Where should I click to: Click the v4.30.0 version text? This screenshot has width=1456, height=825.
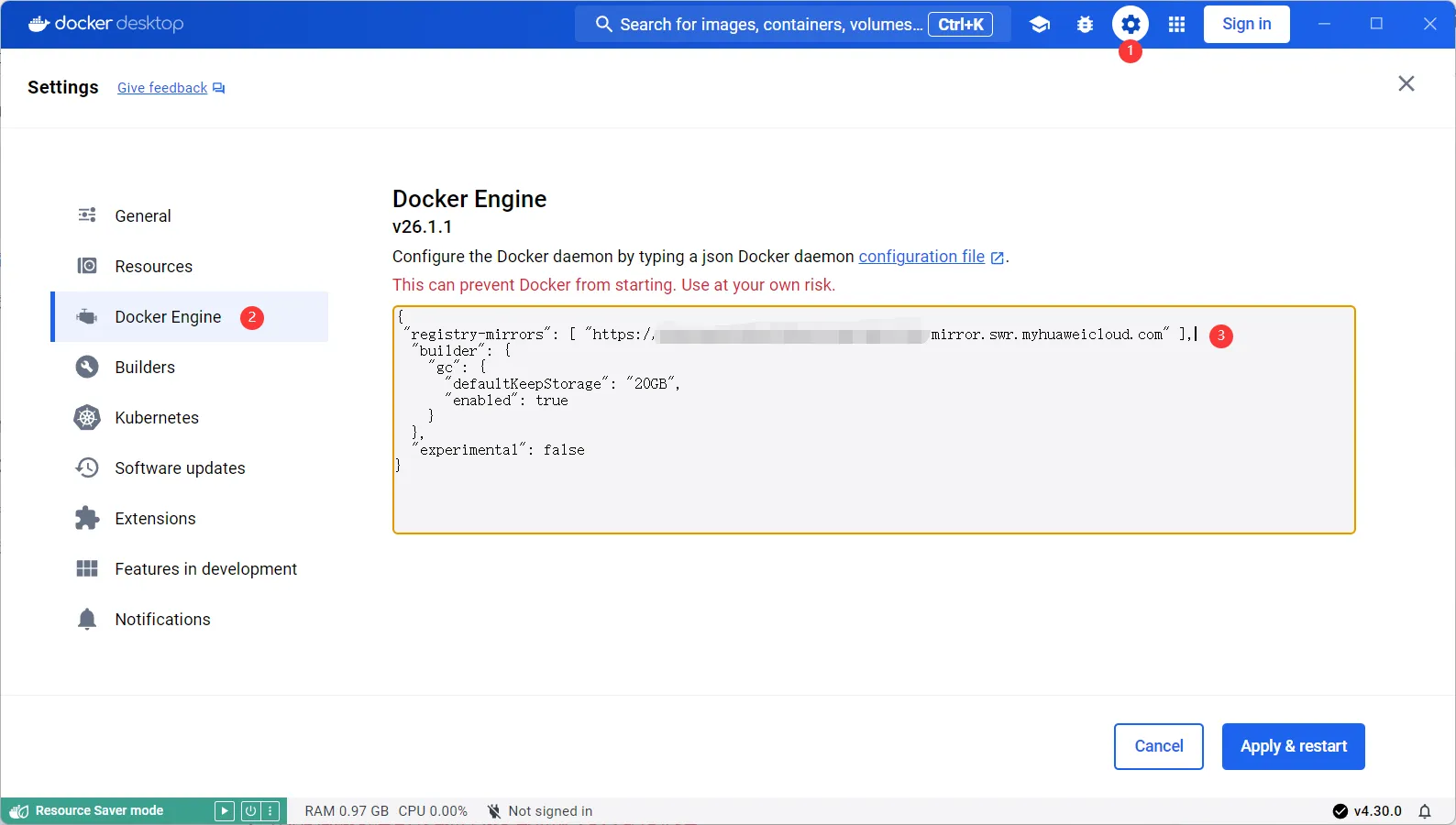click(x=1378, y=811)
